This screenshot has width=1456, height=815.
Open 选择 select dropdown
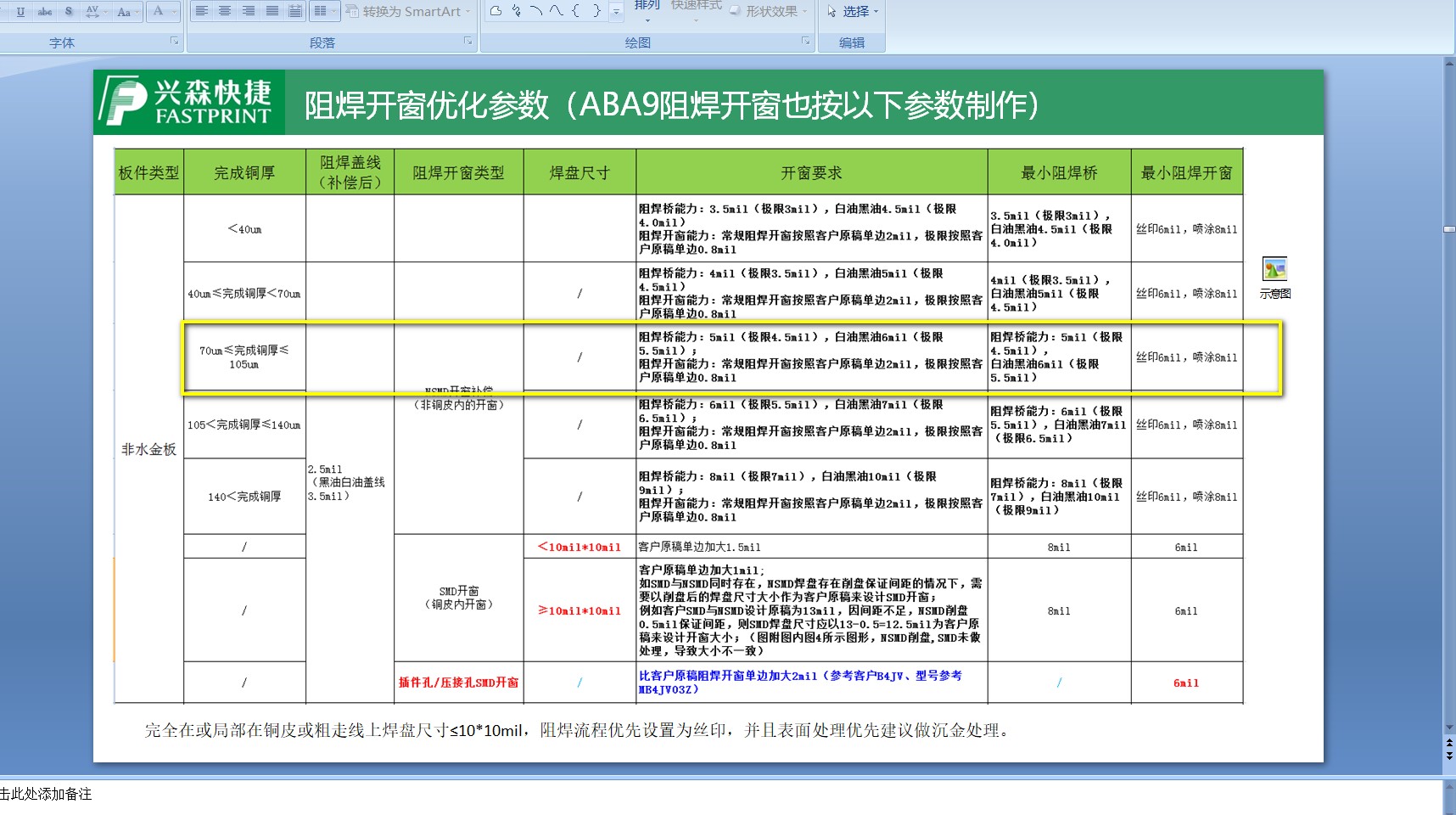point(853,11)
